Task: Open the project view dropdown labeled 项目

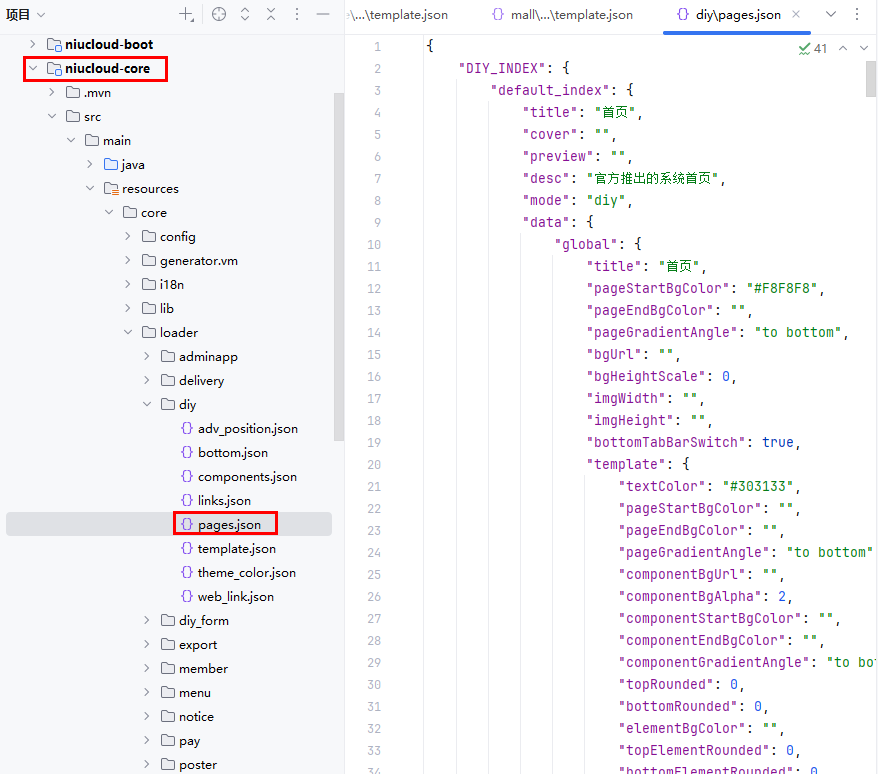Action: 27,14
